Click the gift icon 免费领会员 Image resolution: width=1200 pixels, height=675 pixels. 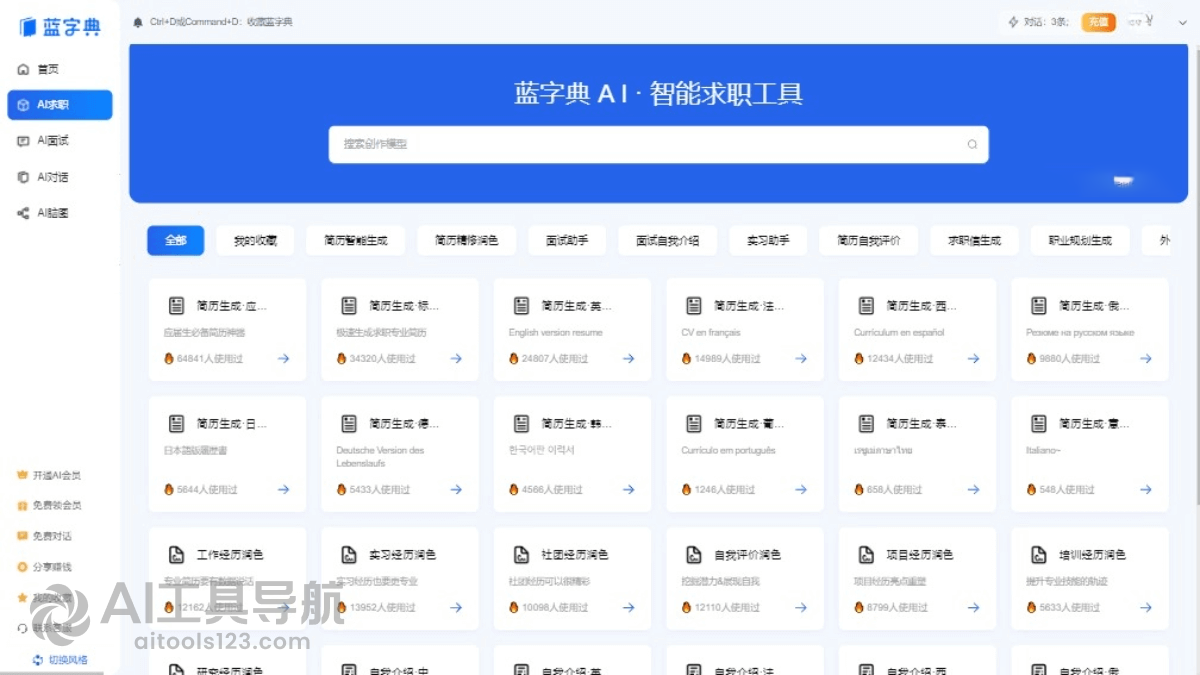point(23,505)
